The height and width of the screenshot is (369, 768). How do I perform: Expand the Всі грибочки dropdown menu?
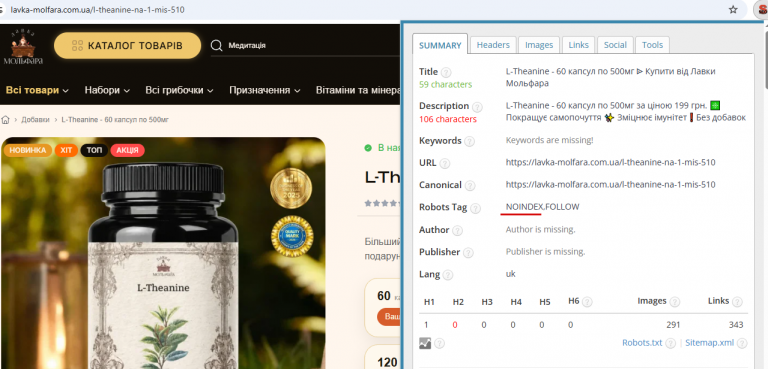coord(179,90)
